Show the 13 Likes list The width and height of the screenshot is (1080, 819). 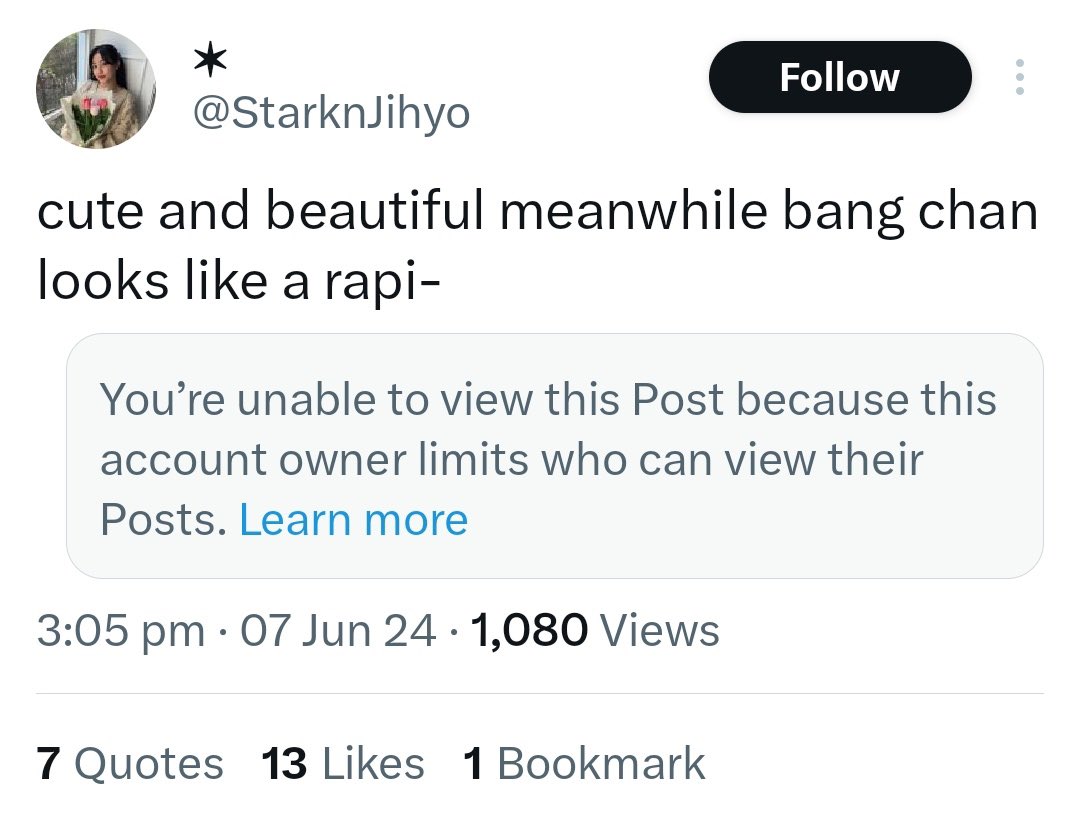point(343,763)
